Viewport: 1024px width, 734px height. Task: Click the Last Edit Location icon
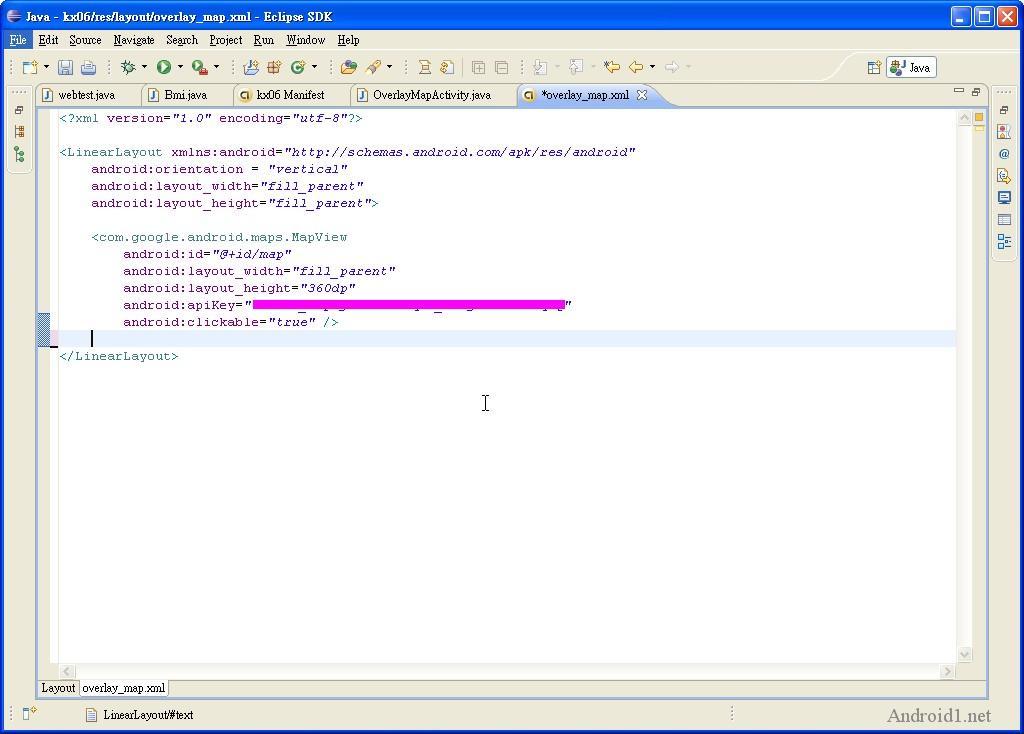[611, 67]
